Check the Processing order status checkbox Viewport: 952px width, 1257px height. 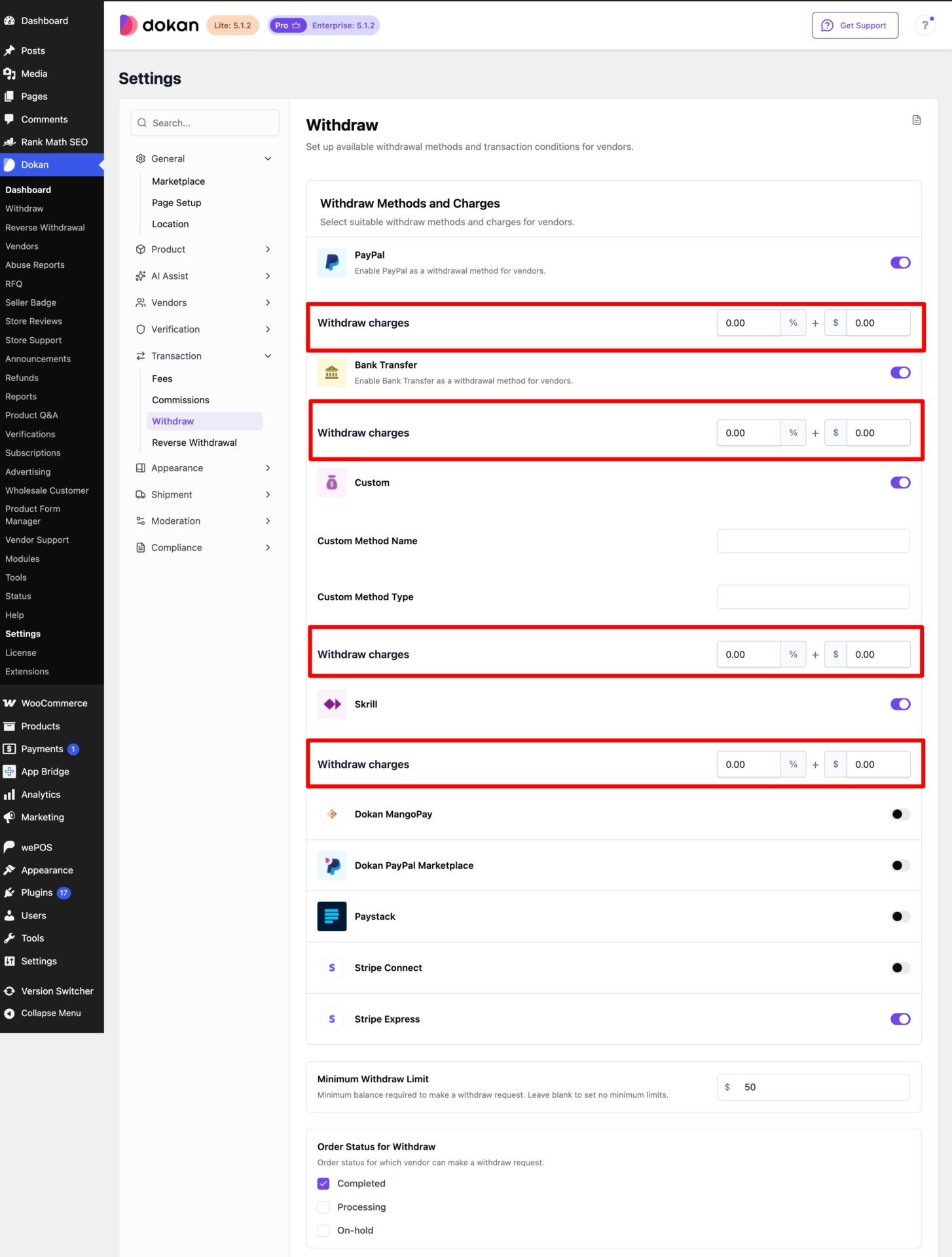click(323, 1207)
